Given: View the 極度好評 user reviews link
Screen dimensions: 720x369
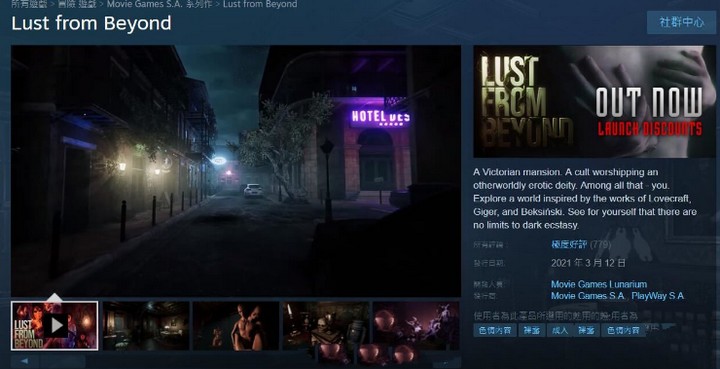Looking at the screenshot, I should (569, 244).
